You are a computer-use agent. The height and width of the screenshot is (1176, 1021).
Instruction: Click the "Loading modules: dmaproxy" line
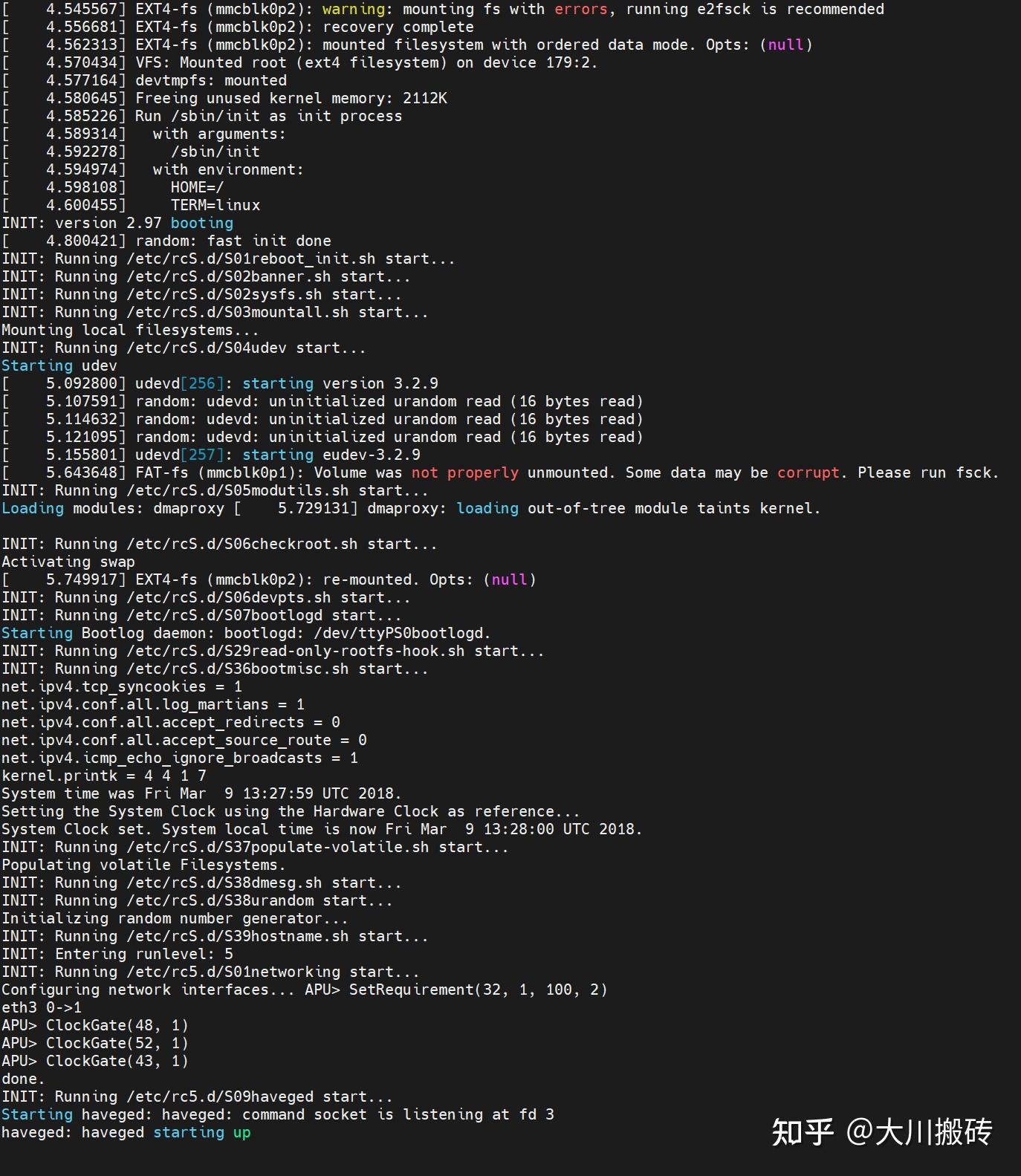pos(112,508)
